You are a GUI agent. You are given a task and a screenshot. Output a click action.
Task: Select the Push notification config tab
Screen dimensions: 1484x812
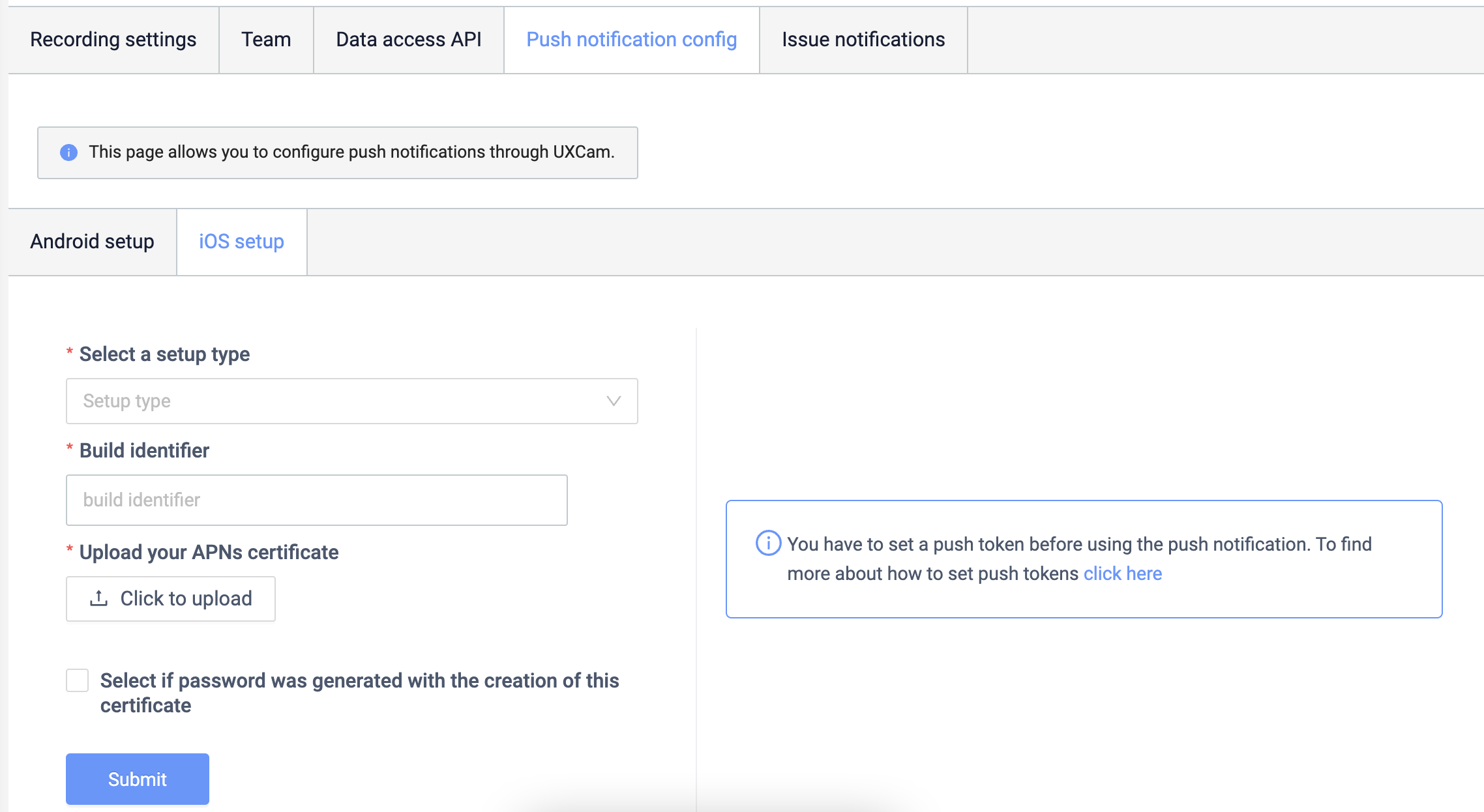pos(631,40)
